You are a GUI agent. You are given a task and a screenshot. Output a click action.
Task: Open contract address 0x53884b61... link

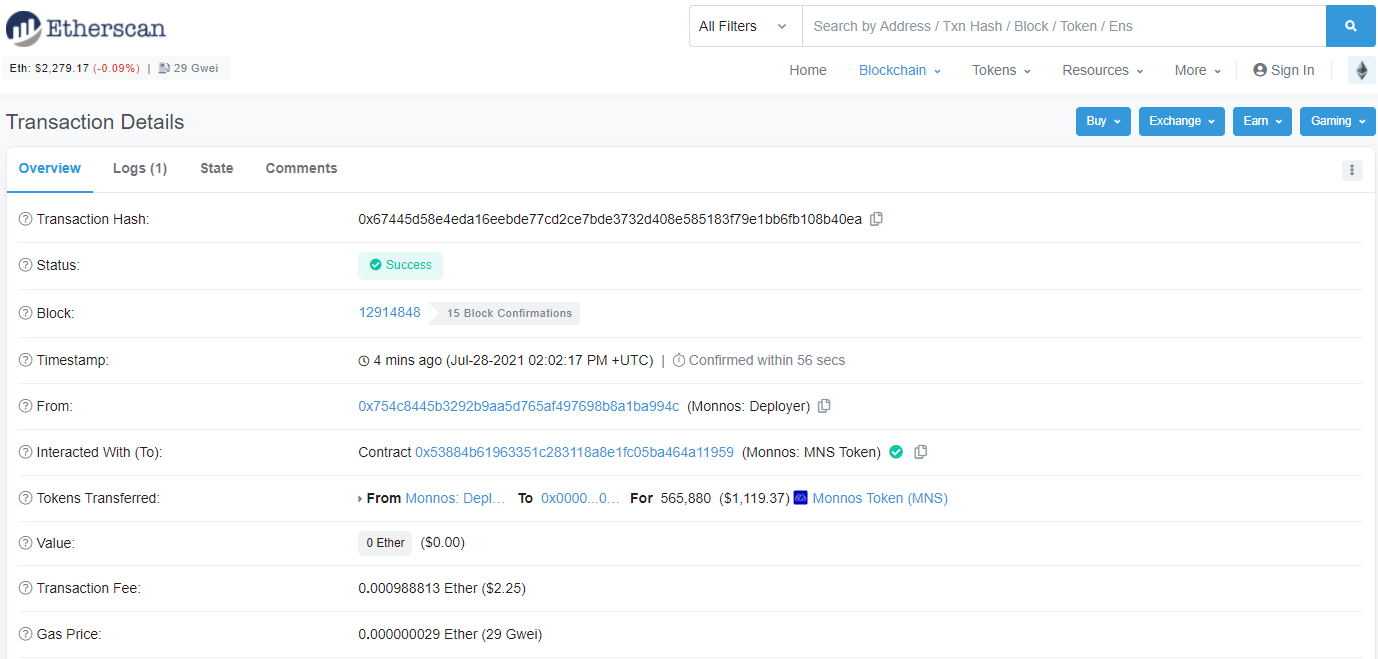point(574,452)
